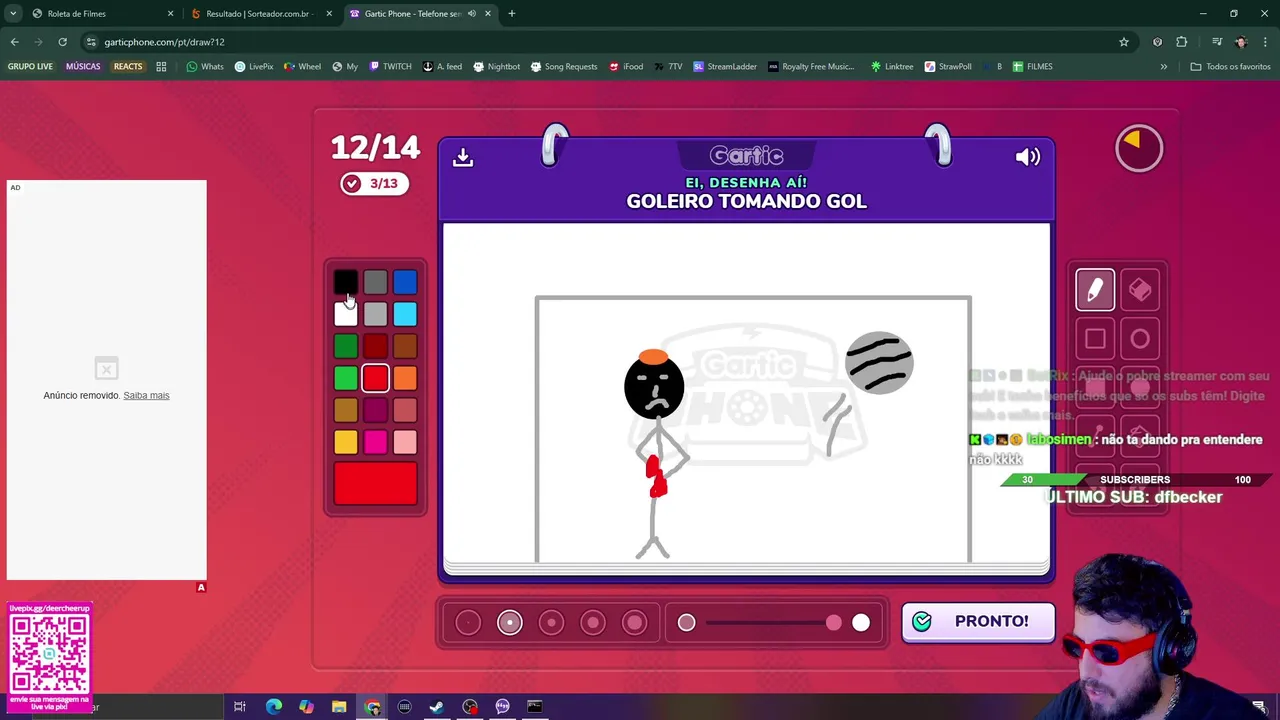The width and height of the screenshot is (1280, 720).
Task: Open the Linktree bookmark
Action: click(891, 67)
